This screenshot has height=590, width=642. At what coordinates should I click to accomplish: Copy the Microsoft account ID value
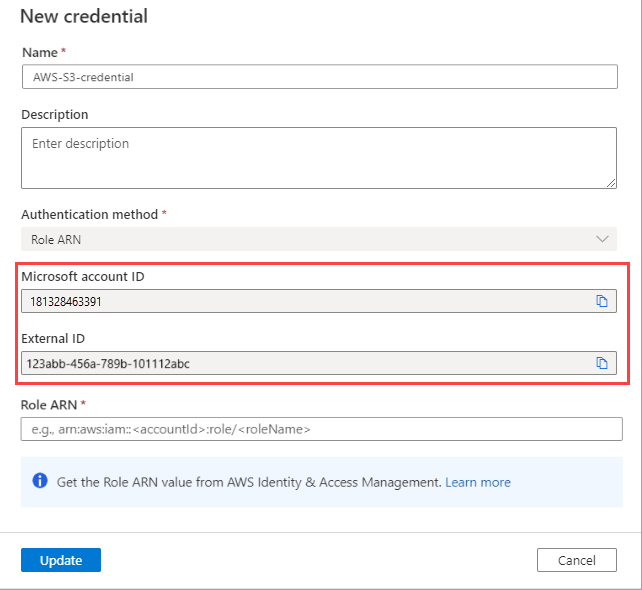tap(602, 301)
